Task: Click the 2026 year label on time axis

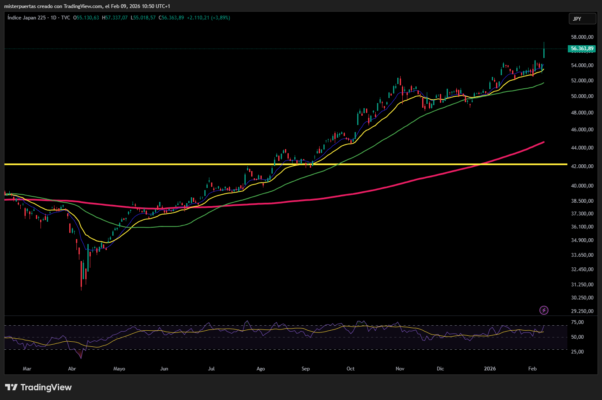Action: [490, 368]
